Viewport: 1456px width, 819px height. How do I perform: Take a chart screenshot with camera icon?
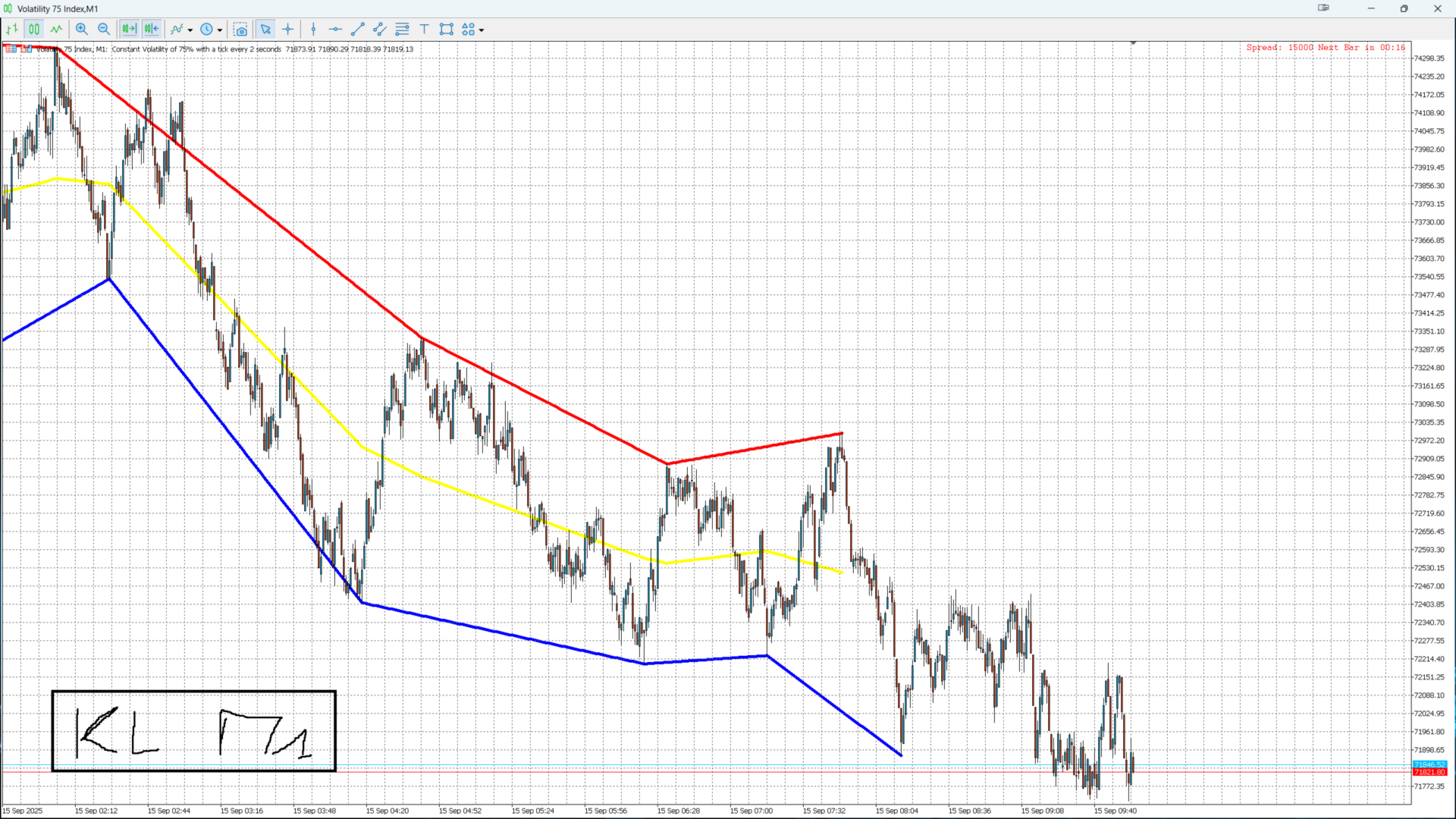pyautogui.click(x=240, y=30)
